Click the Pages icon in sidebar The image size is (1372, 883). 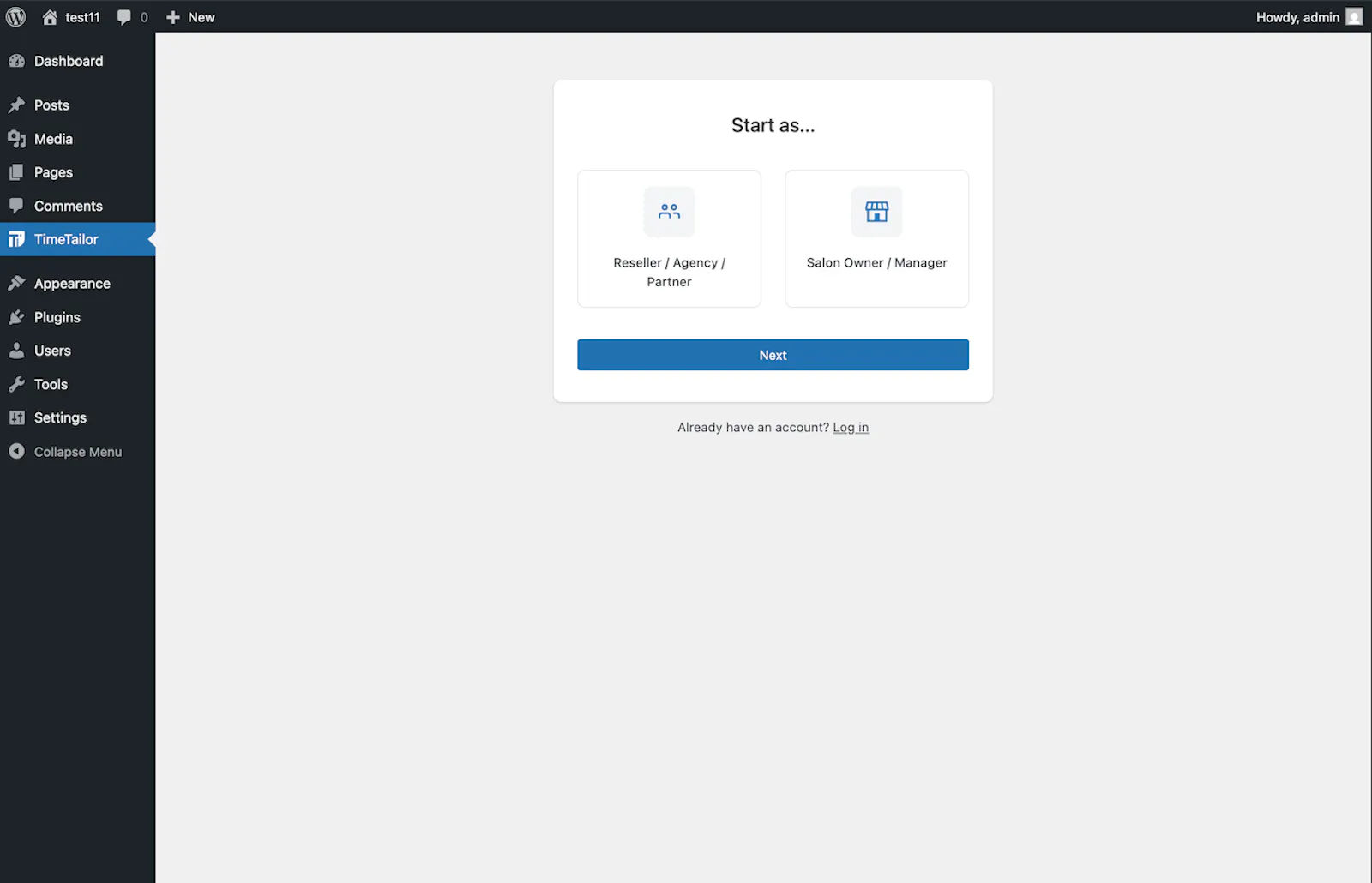pos(16,172)
